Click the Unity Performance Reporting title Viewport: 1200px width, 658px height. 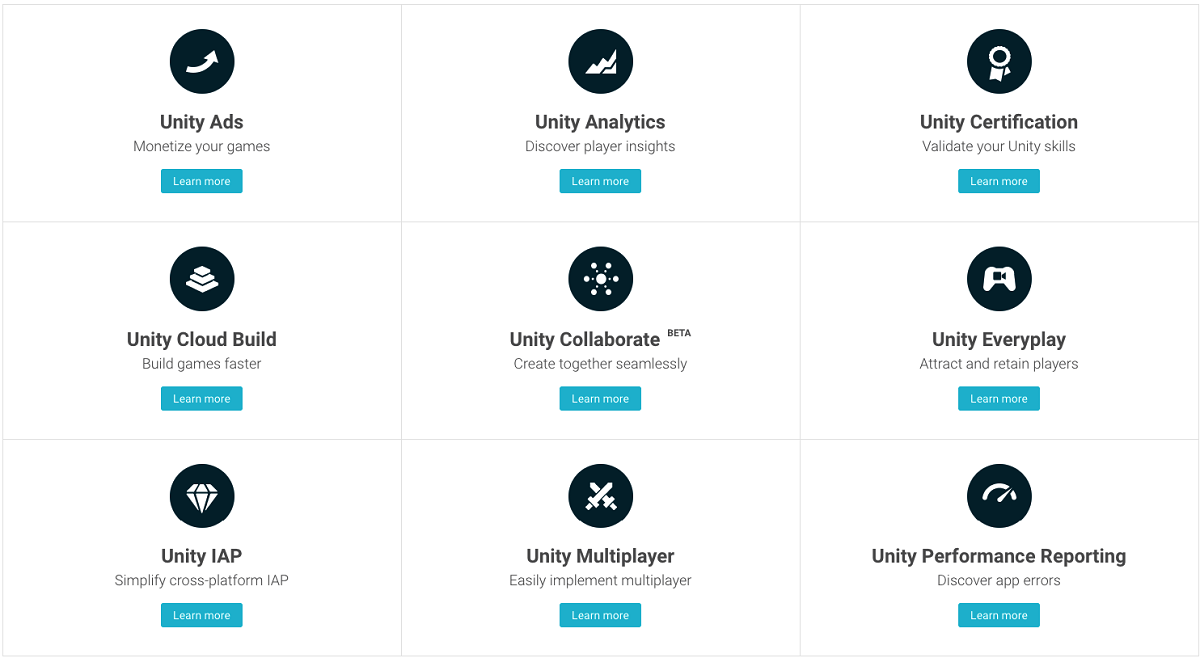tap(999, 556)
